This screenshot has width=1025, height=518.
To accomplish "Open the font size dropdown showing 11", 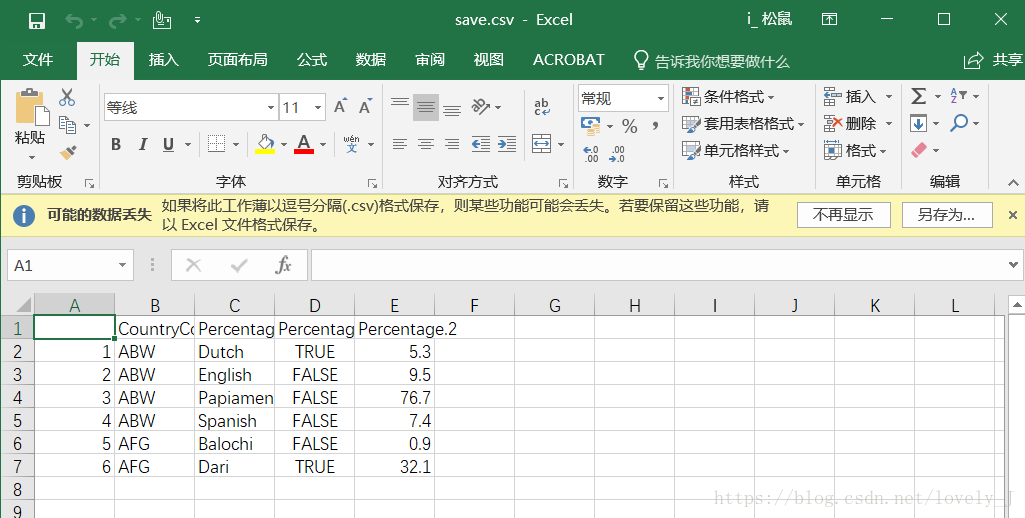I will coord(318,107).
